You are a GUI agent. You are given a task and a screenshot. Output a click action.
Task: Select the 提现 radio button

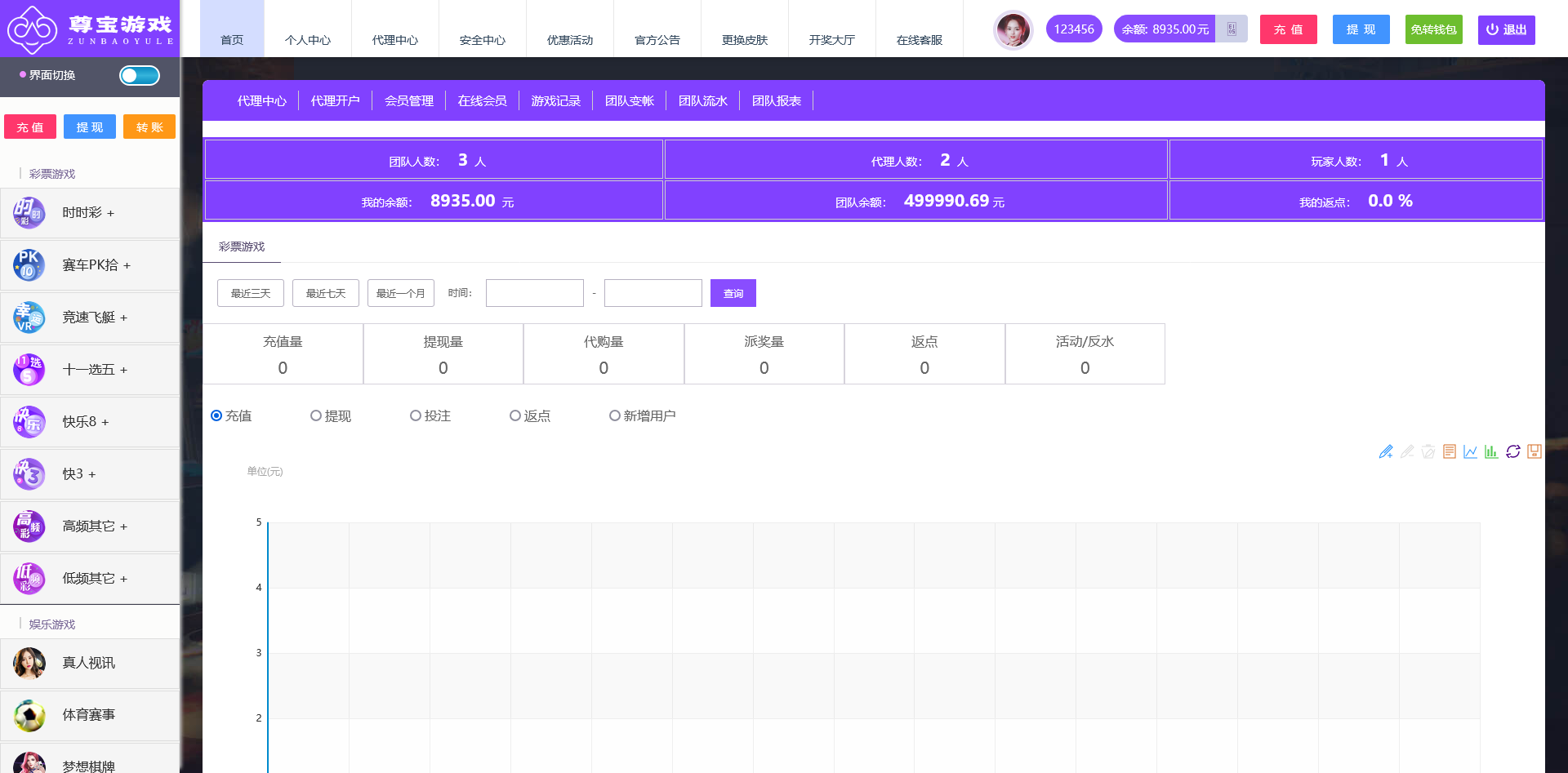(316, 415)
